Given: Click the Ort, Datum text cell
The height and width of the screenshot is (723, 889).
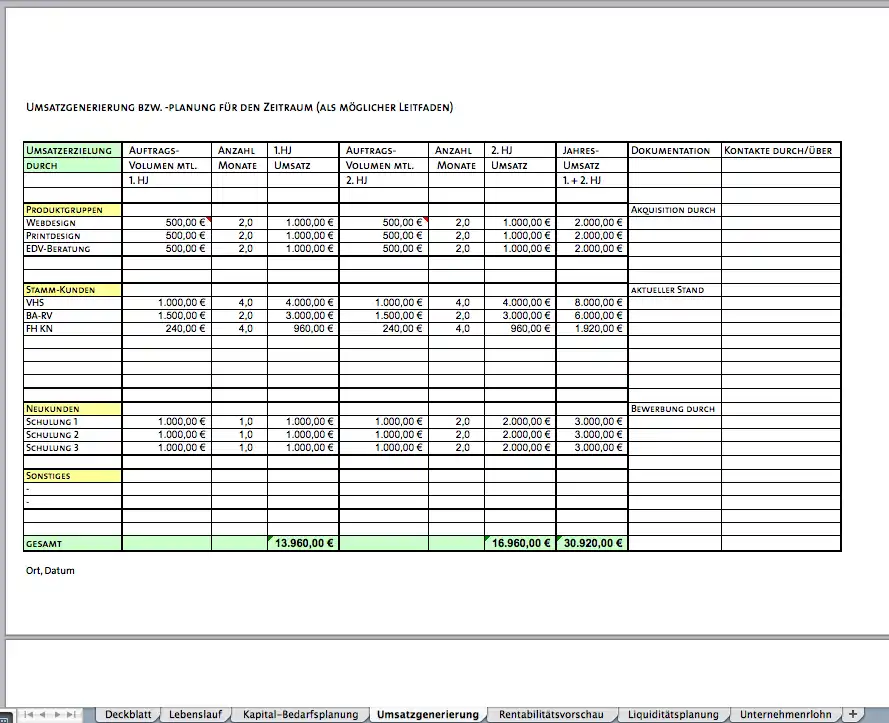Looking at the screenshot, I should pos(50,570).
